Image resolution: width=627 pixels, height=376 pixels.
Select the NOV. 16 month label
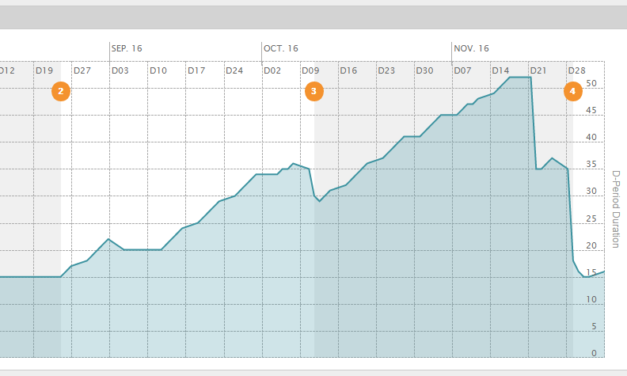(471, 48)
